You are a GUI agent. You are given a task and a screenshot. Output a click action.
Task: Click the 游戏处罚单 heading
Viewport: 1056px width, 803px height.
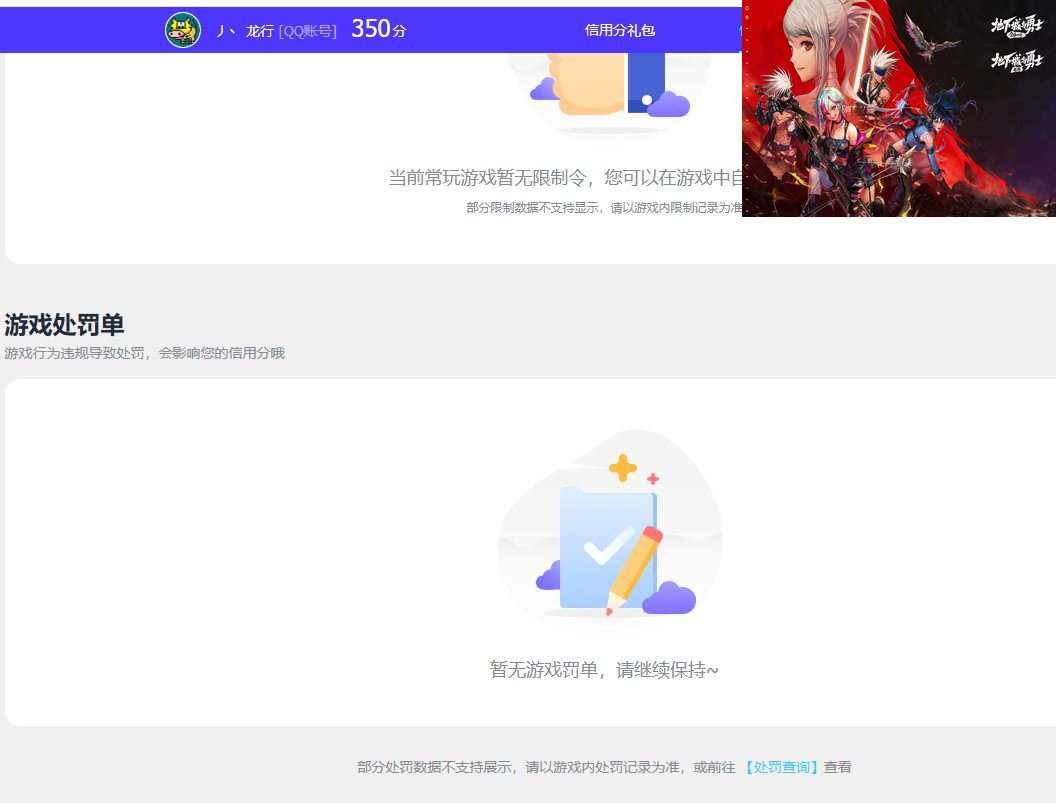click(64, 325)
